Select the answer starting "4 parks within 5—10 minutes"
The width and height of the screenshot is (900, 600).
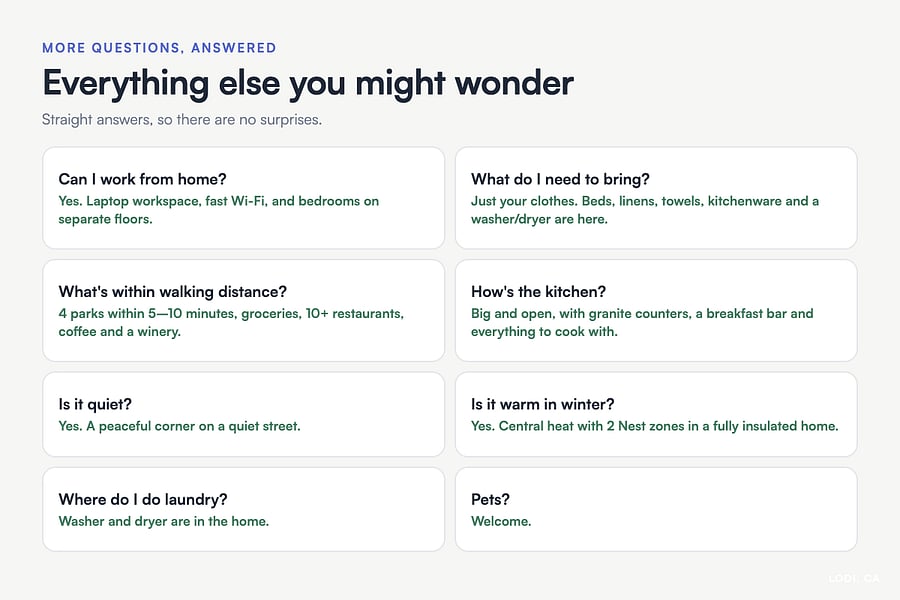point(231,323)
